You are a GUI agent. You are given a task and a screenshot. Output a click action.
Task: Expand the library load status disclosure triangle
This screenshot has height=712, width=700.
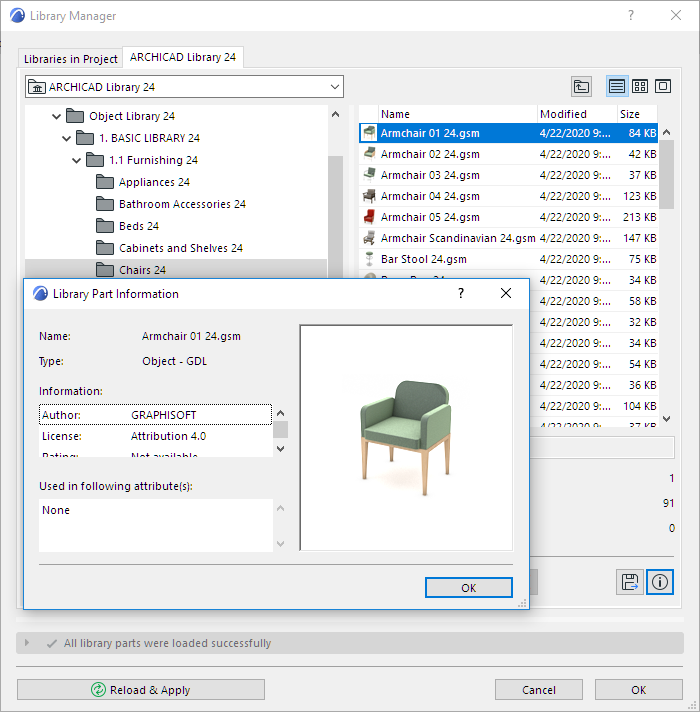coord(27,643)
